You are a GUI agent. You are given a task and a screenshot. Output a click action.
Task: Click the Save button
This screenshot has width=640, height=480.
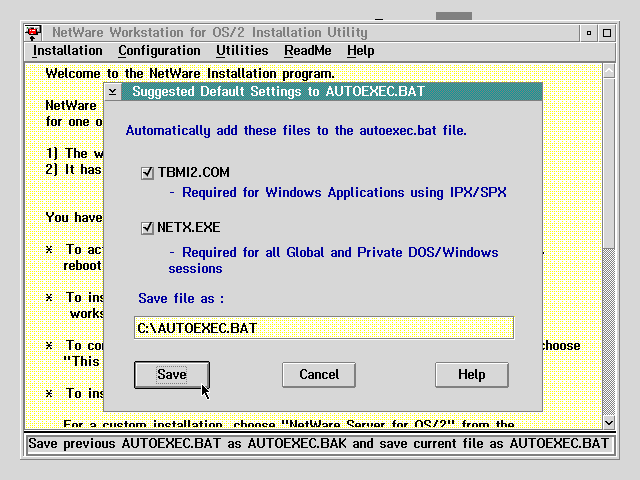pos(172,375)
